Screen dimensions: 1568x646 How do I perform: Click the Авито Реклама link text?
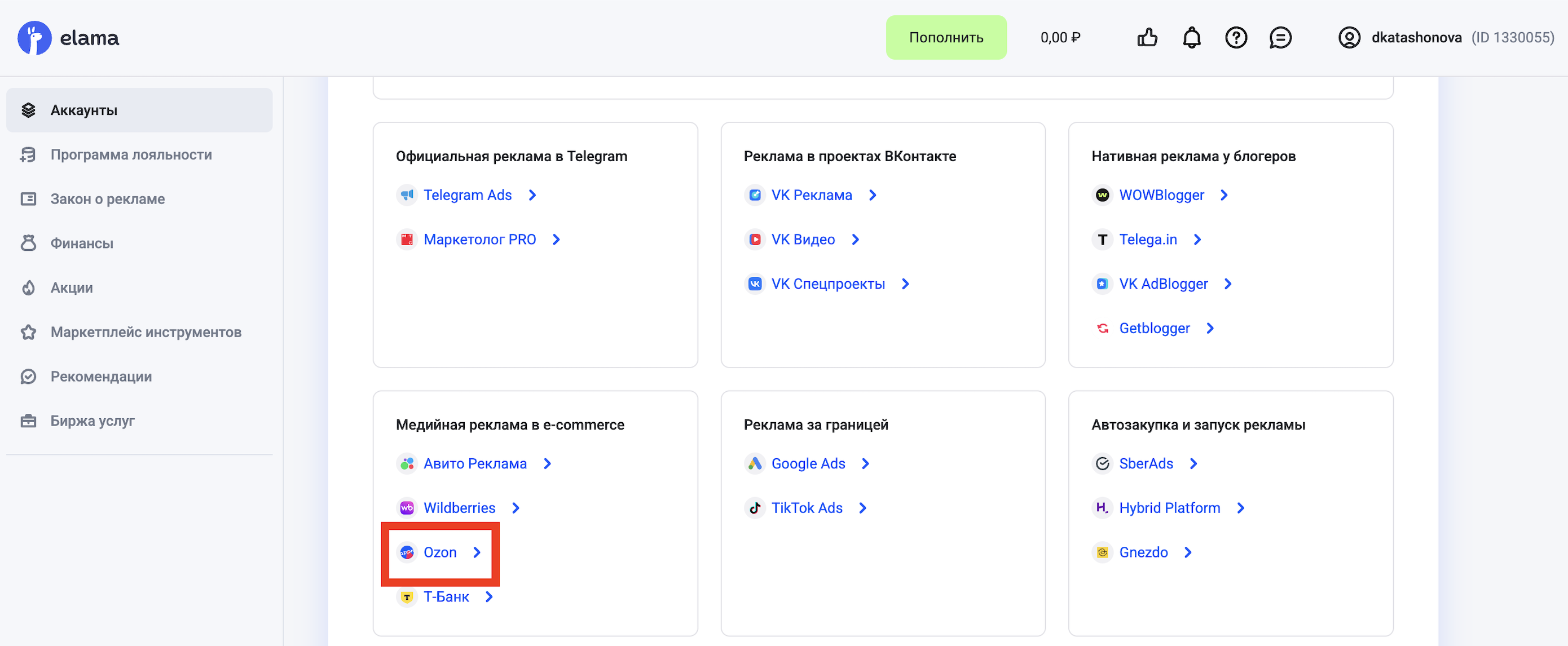point(475,463)
